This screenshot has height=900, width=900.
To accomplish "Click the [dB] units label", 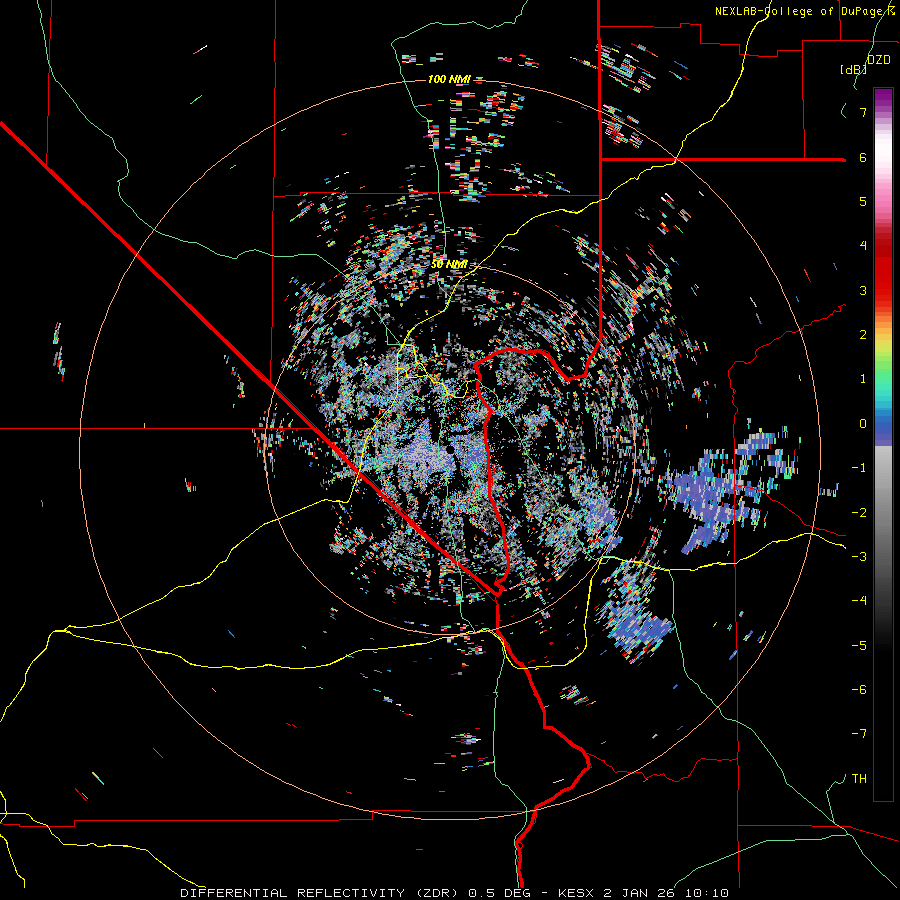I will [854, 69].
